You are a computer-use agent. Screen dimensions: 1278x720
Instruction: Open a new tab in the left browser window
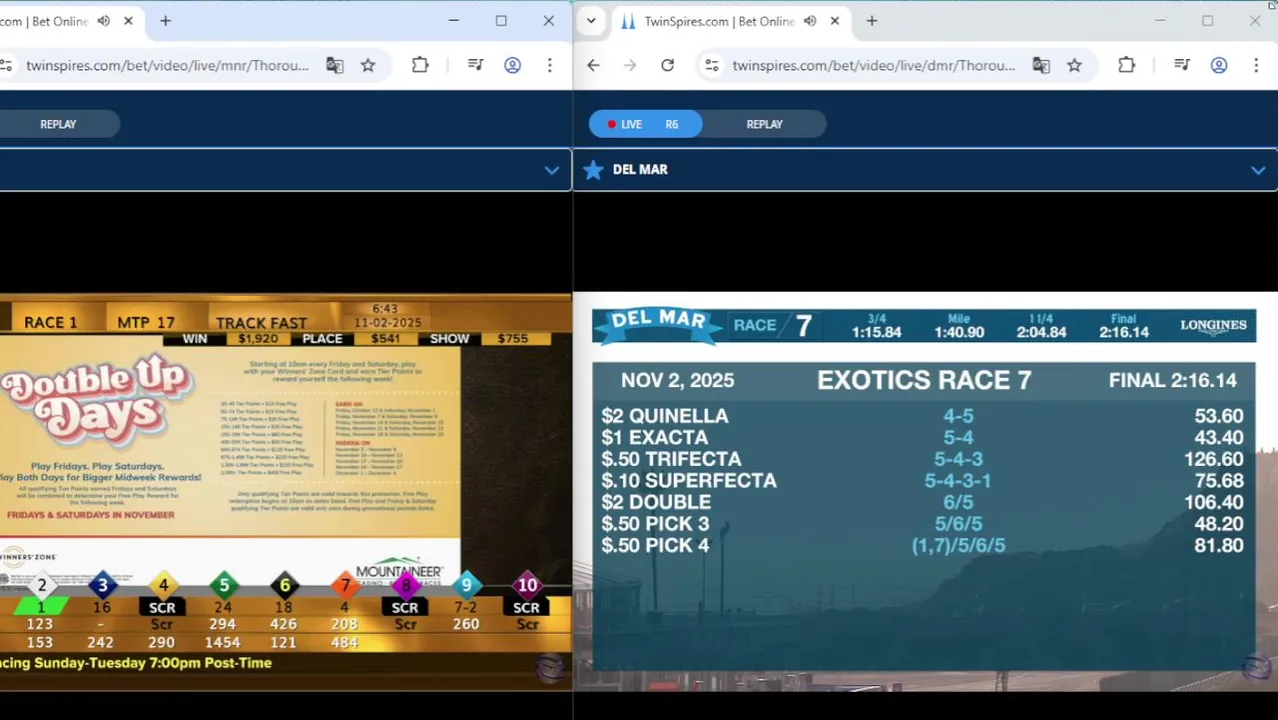click(x=165, y=21)
